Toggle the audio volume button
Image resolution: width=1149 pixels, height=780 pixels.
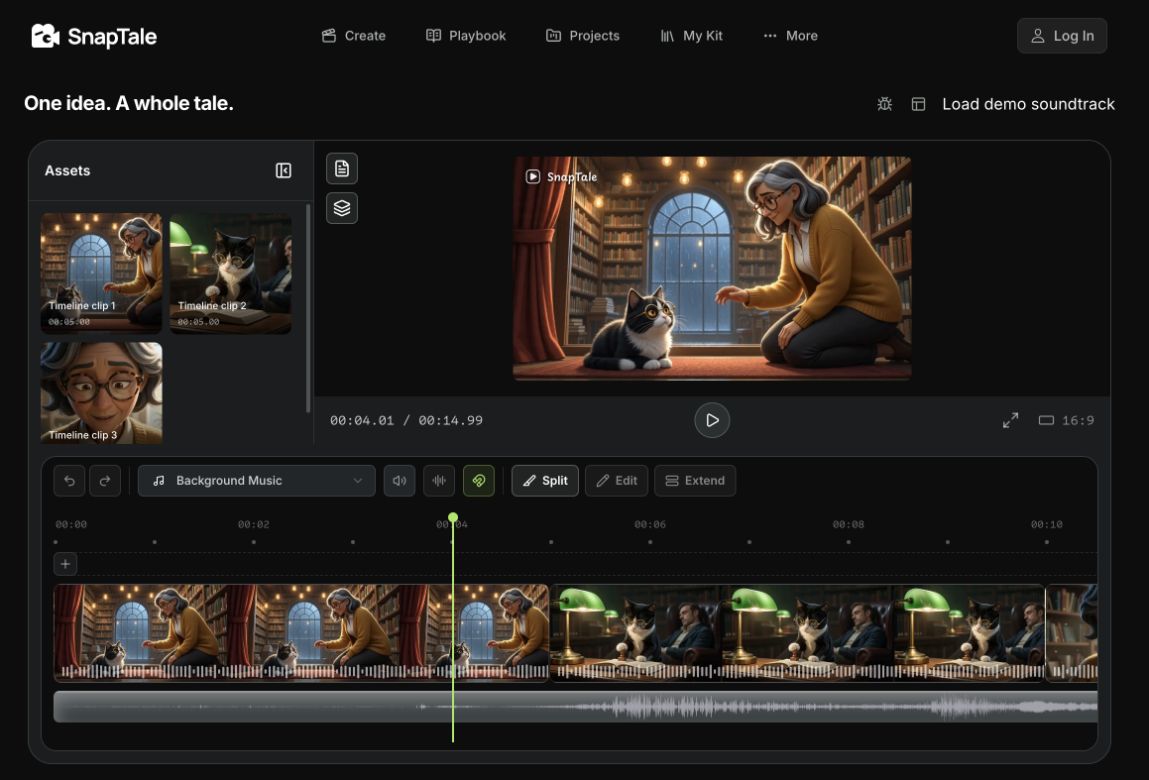[x=399, y=481]
